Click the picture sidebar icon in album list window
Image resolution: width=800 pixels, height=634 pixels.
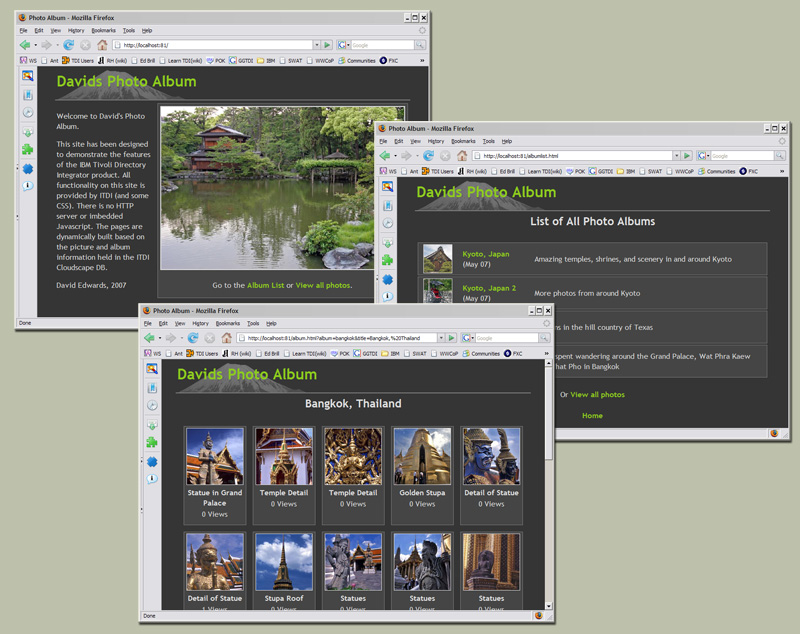pyautogui.click(x=388, y=187)
